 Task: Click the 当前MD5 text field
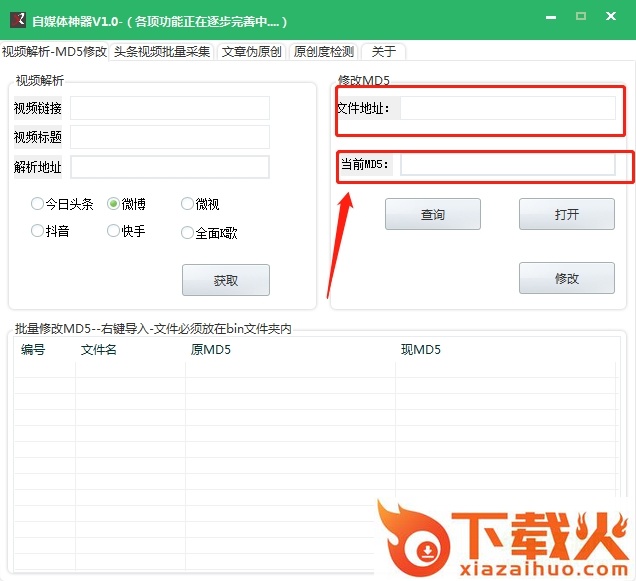pos(507,165)
